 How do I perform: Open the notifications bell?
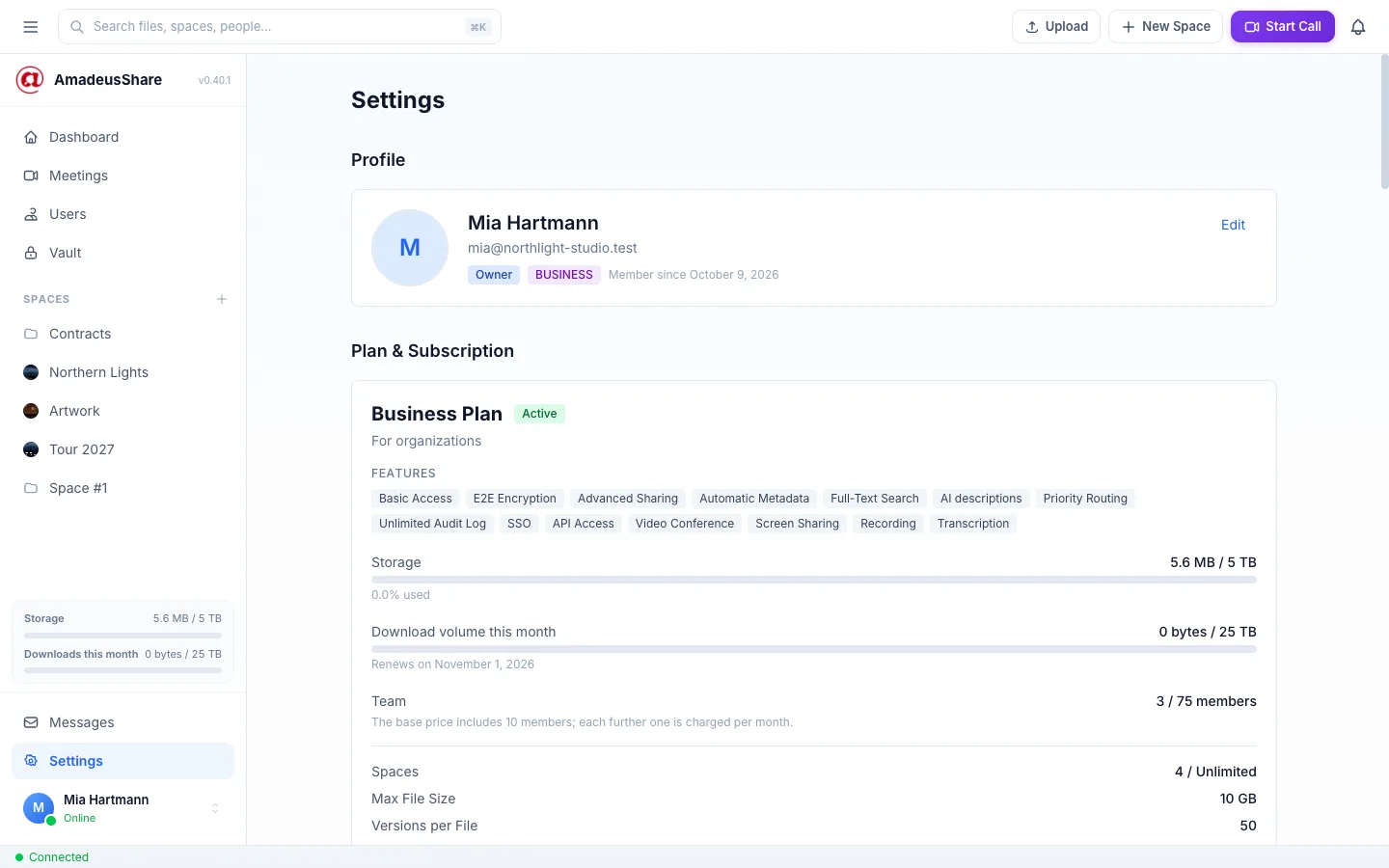pos(1358,27)
